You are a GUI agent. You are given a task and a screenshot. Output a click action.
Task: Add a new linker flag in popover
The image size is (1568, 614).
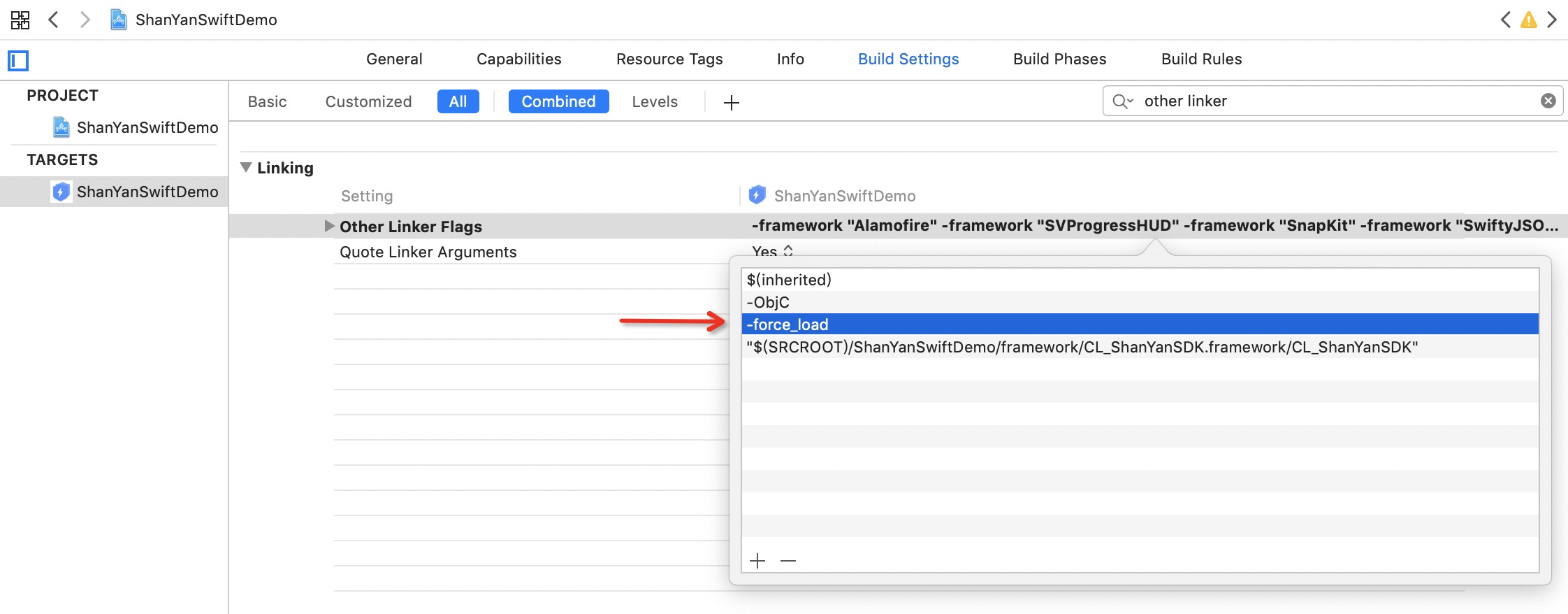tap(757, 561)
